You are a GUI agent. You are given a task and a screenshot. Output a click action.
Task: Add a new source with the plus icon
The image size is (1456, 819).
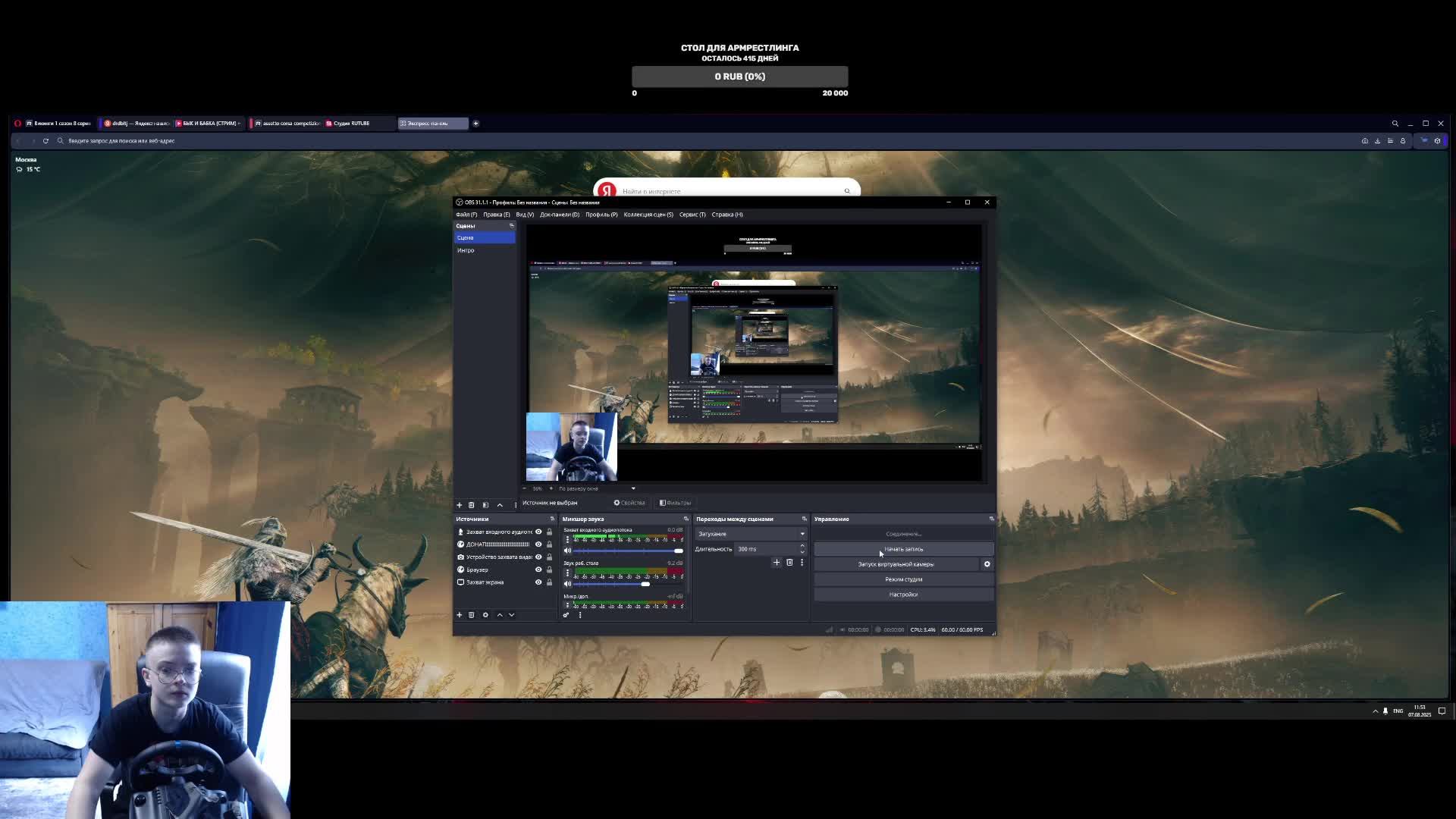tap(459, 615)
